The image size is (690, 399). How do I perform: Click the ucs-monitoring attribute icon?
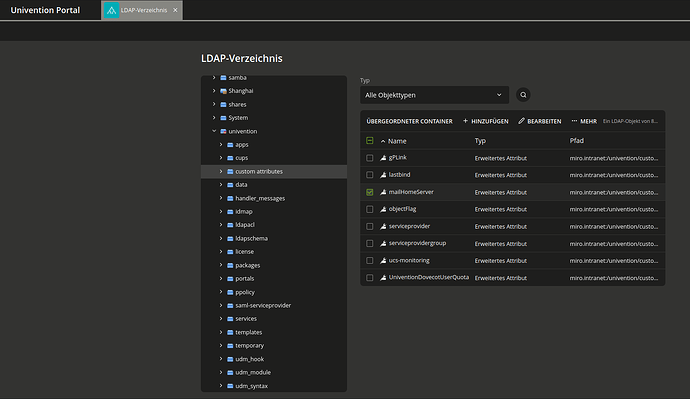tap(383, 261)
